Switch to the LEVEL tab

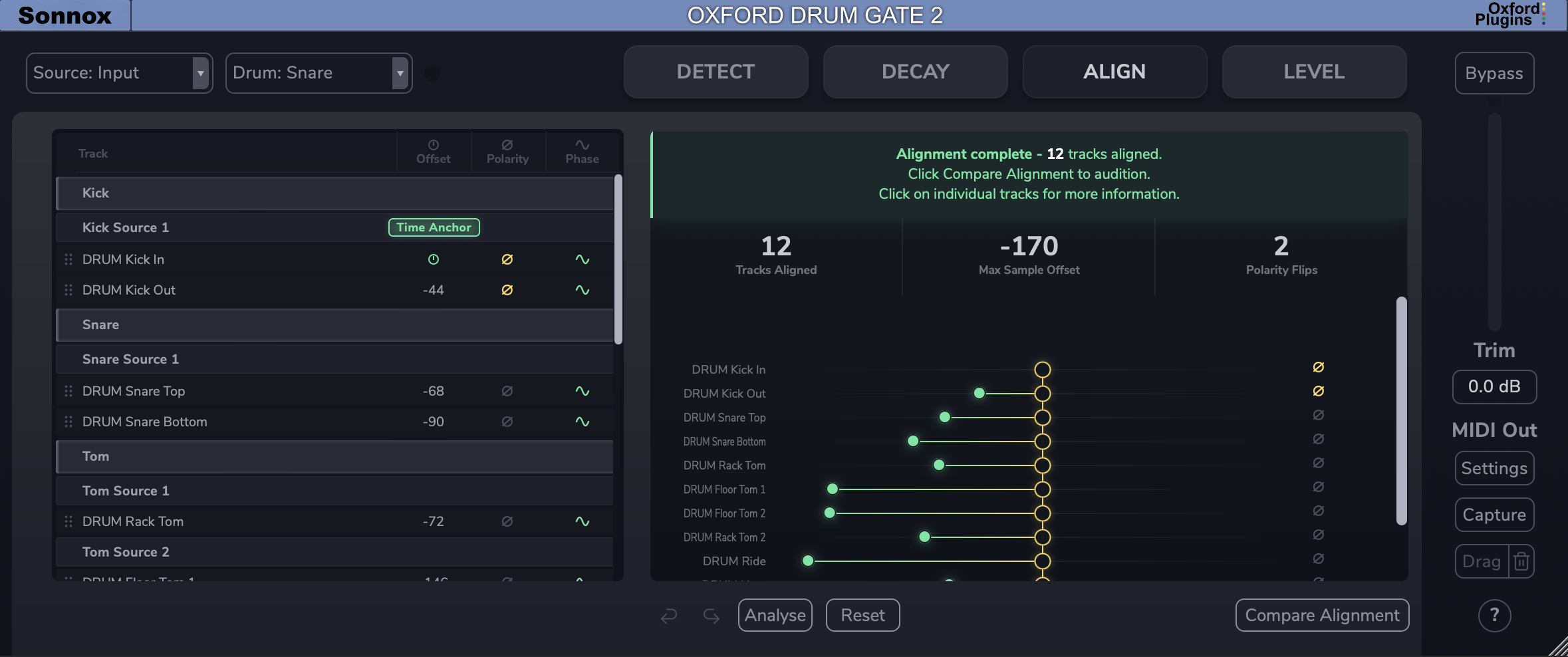point(1314,72)
